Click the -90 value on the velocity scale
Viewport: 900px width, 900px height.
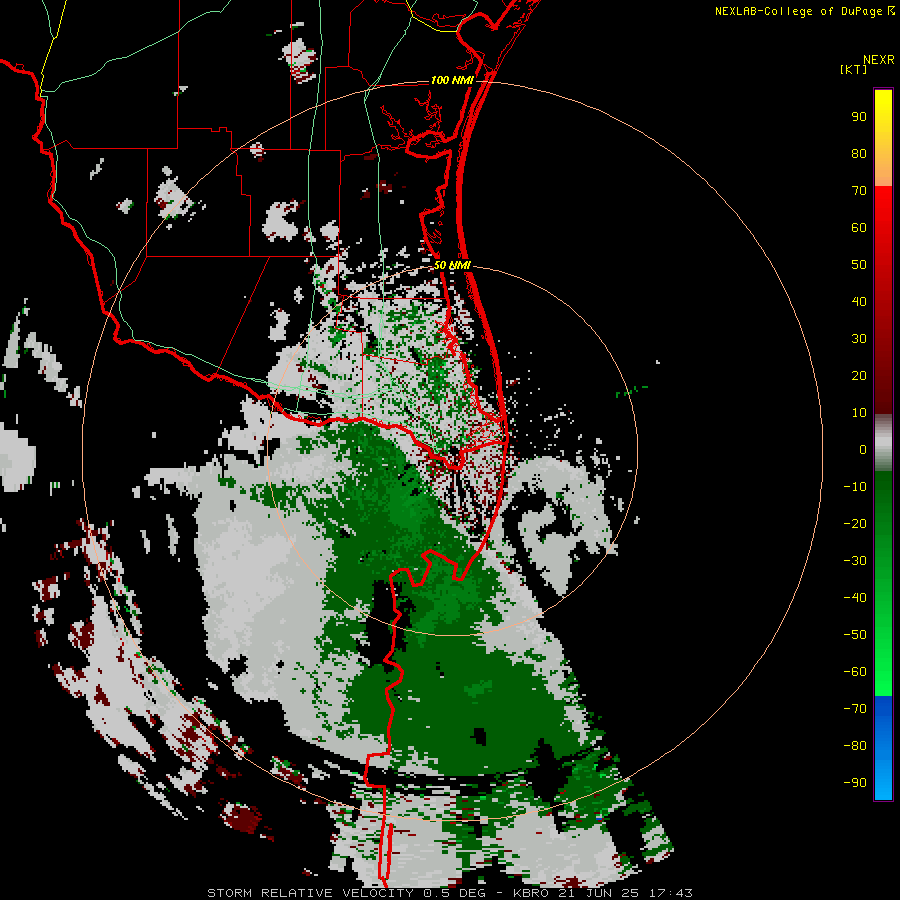click(855, 783)
